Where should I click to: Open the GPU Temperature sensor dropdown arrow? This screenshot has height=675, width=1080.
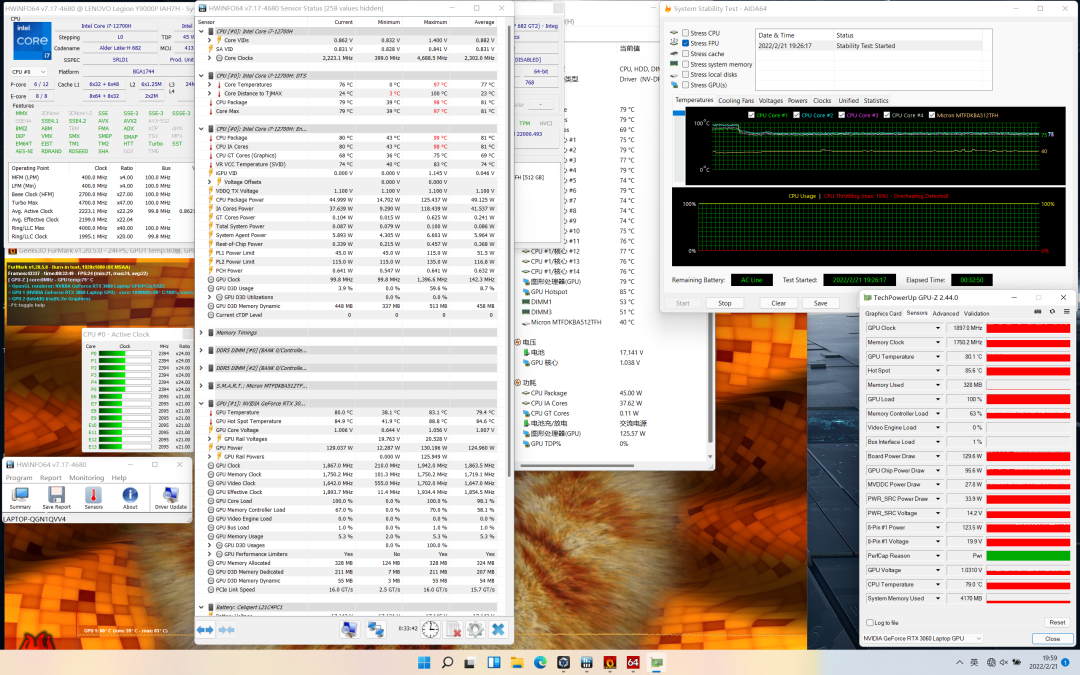938,357
